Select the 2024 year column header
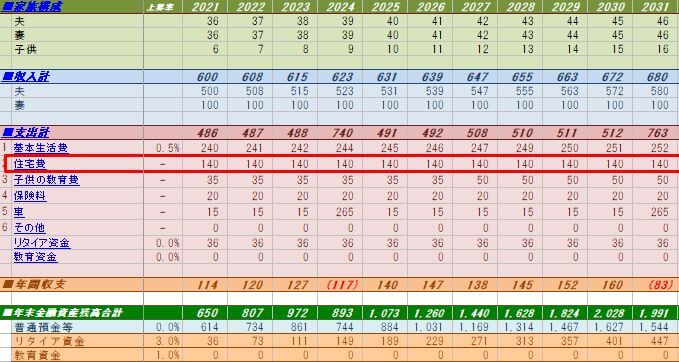679x362 pixels. (x=340, y=6)
